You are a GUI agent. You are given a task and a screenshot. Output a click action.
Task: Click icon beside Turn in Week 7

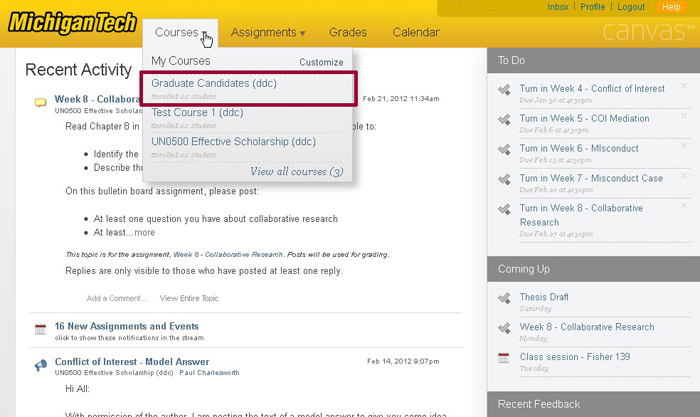(504, 179)
